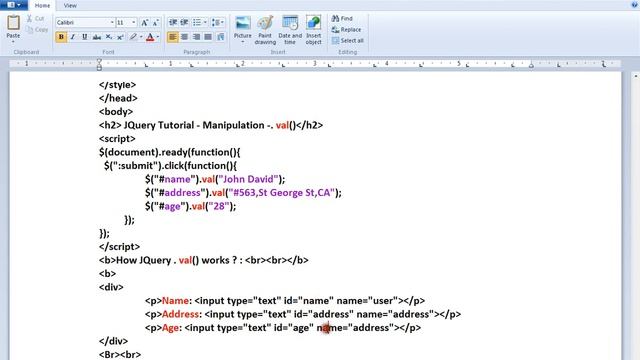Open the Picture dropdown arrow
The image size is (640, 360).
pyautogui.click(x=243, y=42)
